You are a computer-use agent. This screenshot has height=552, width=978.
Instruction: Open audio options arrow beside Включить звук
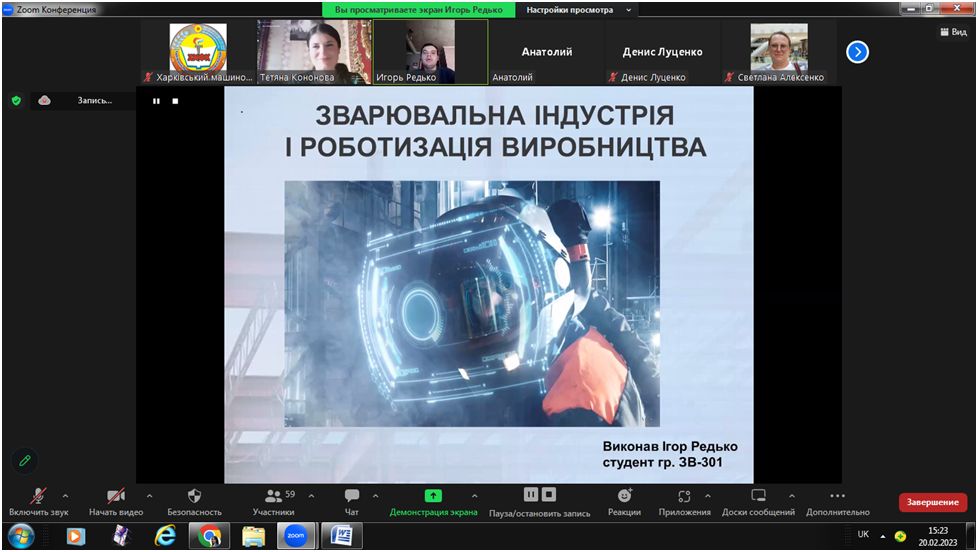pyautogui.click(x=65, y=496)
